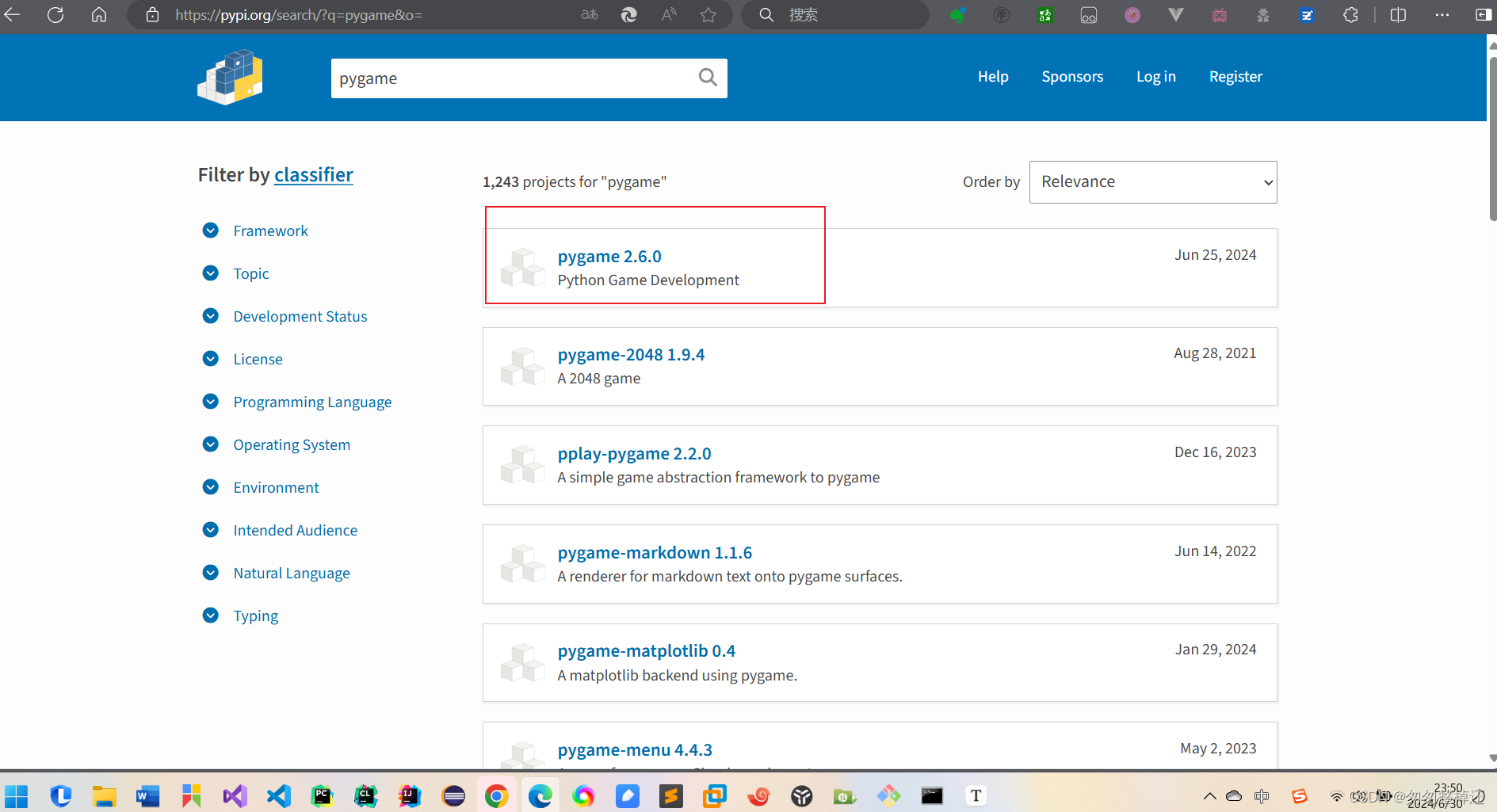
Task: Open Sublime Text from the taskbar
Action: tap(671, 795)
